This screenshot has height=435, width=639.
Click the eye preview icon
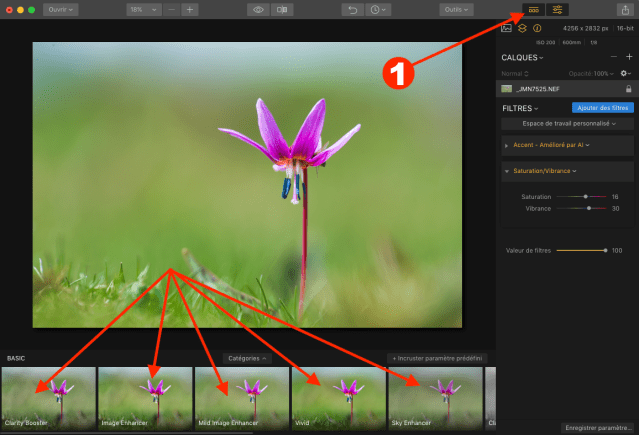pos(258,9)
